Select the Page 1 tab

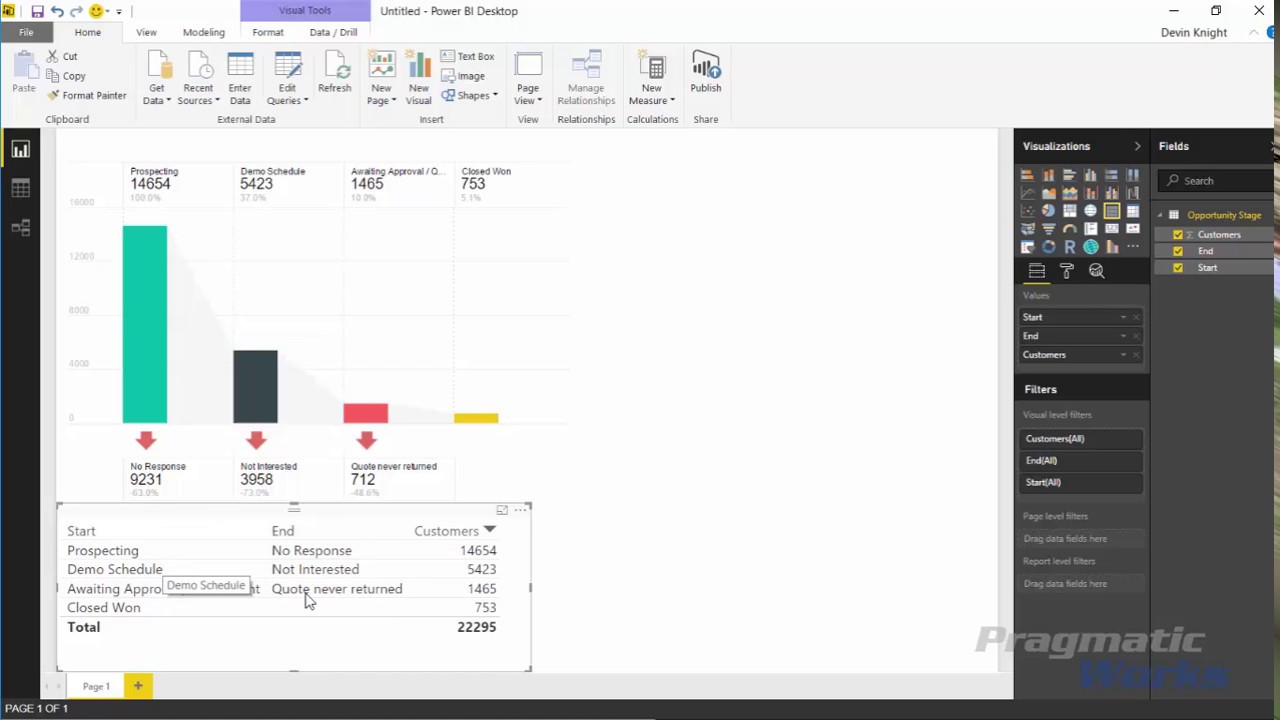tap(96, 686)
